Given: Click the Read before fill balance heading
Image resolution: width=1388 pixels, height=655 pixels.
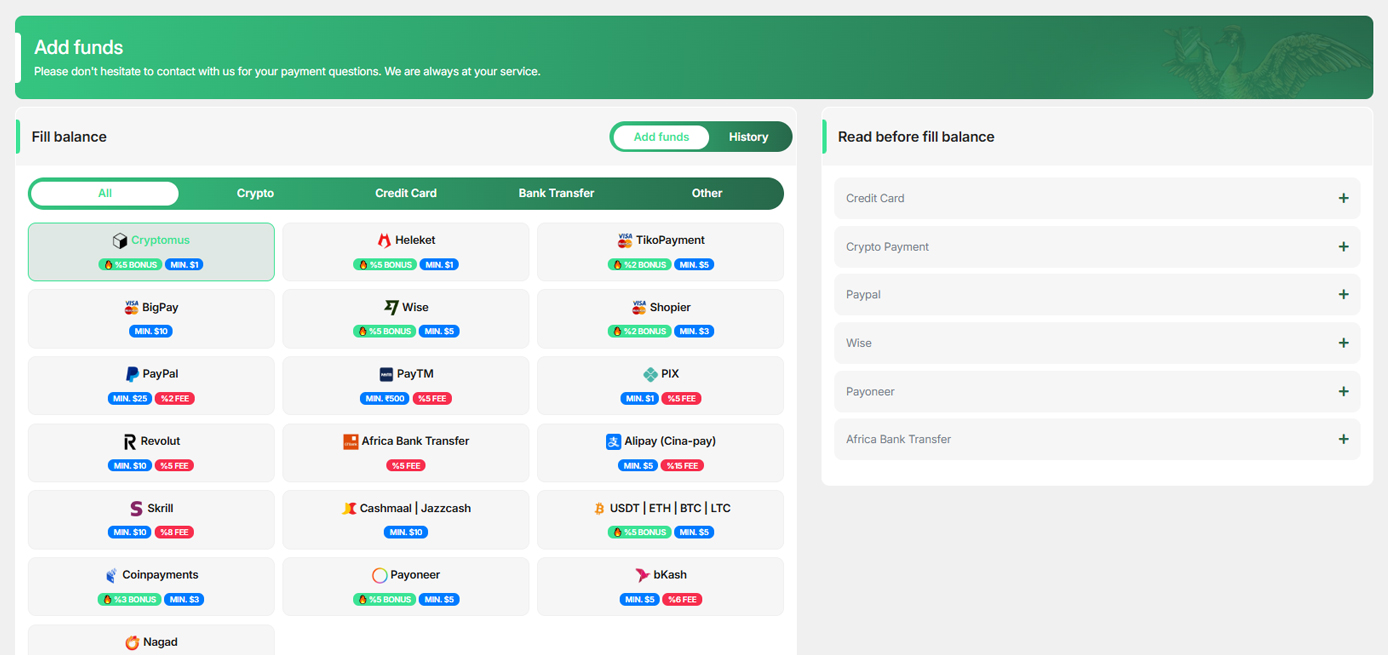Looking at the screenshot, I should (x=916, y=137).
